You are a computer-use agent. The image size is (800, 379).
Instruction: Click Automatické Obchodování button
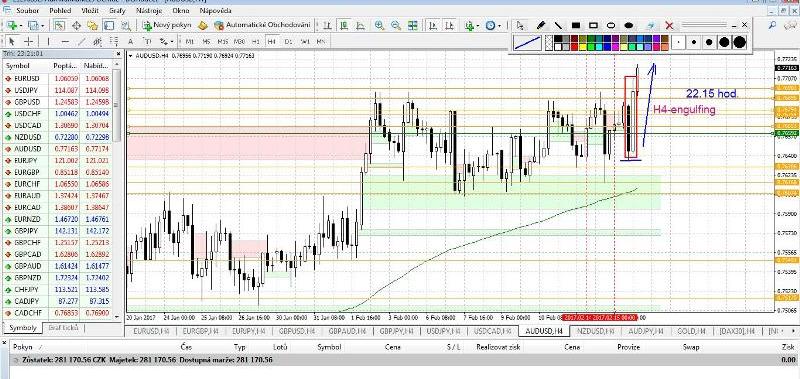tap(262, 25)
